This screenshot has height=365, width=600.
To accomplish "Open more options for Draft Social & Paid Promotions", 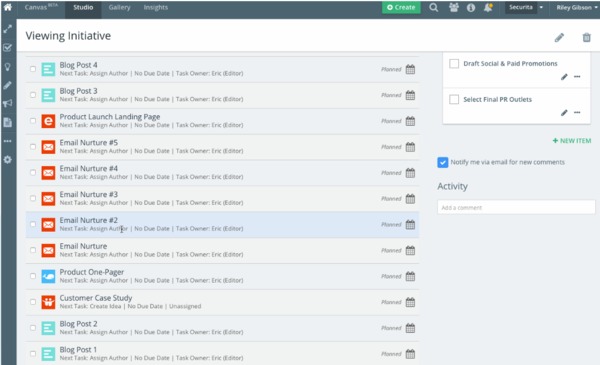I will coord(577,77).
